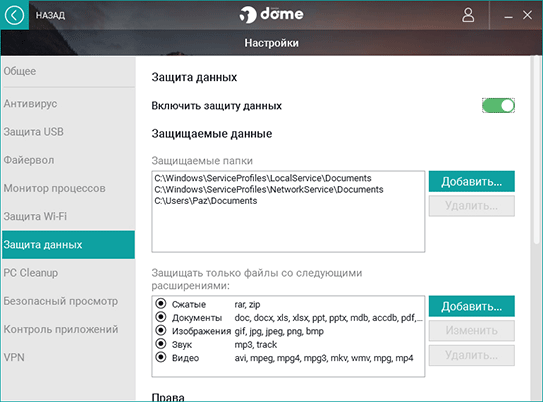This screenshot has width=543, height=402.
Task: Click Добавить next to protected folders
Action: (472, 181)
